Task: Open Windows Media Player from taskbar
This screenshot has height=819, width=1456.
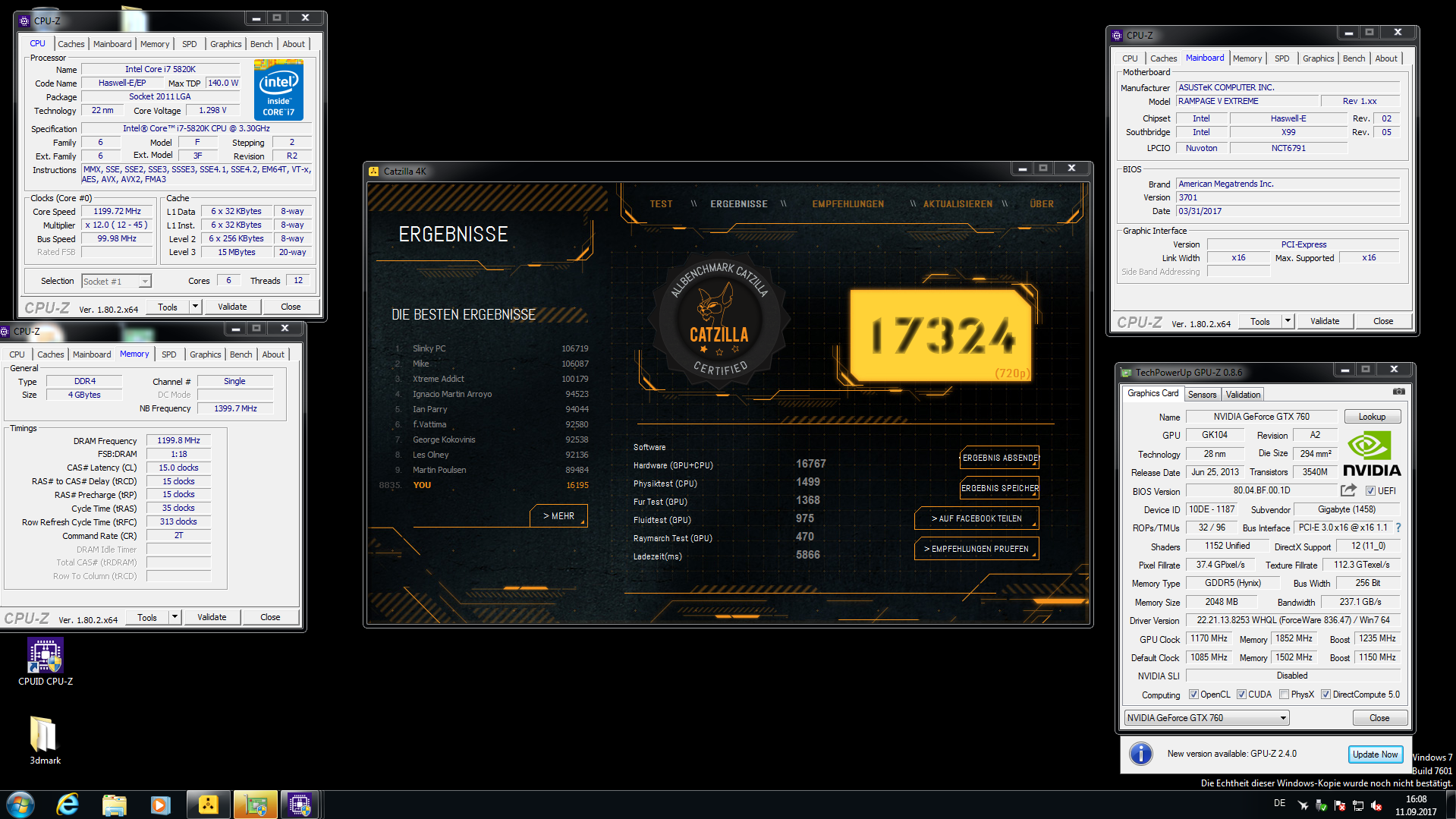Action: click(x=160, y=805)
